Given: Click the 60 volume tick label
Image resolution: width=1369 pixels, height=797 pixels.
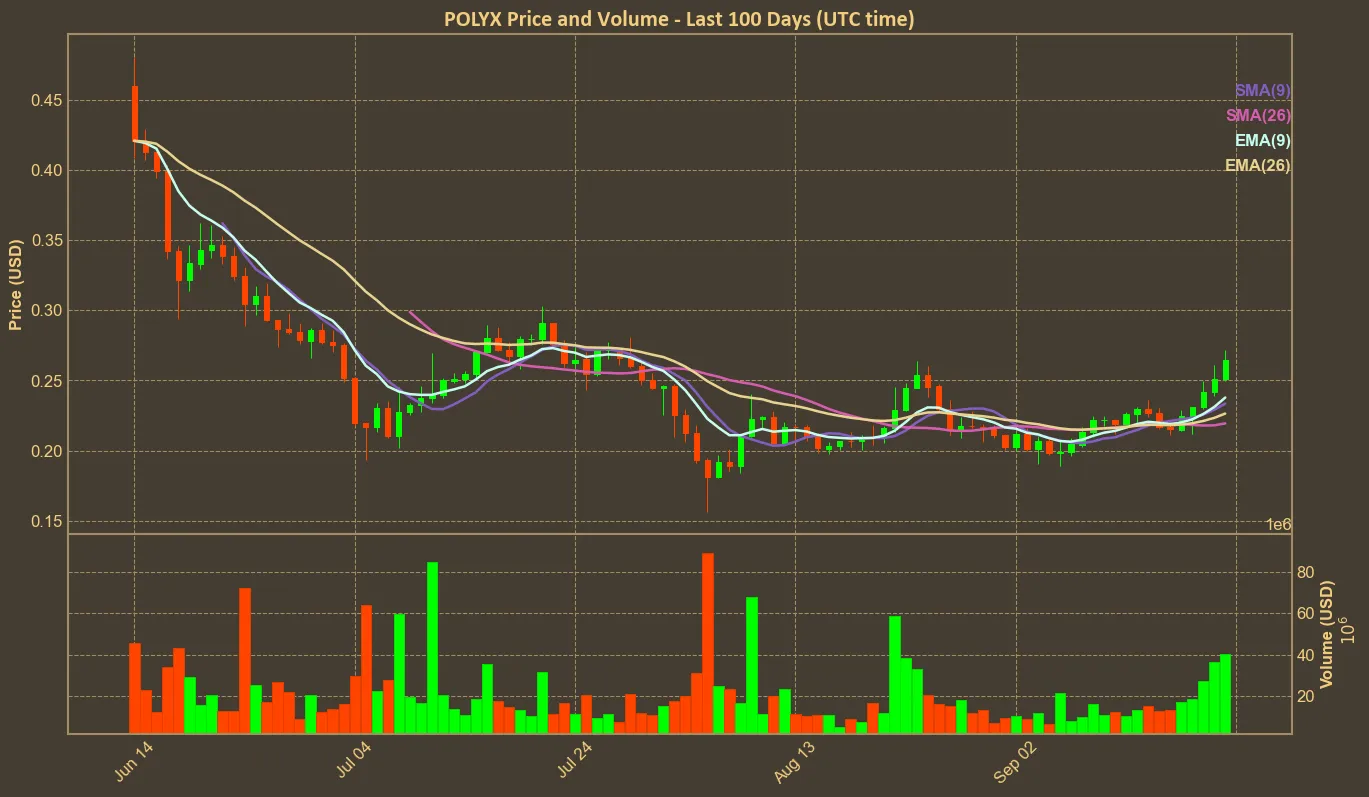Looking at the screenshot, I should point(1305,613).
